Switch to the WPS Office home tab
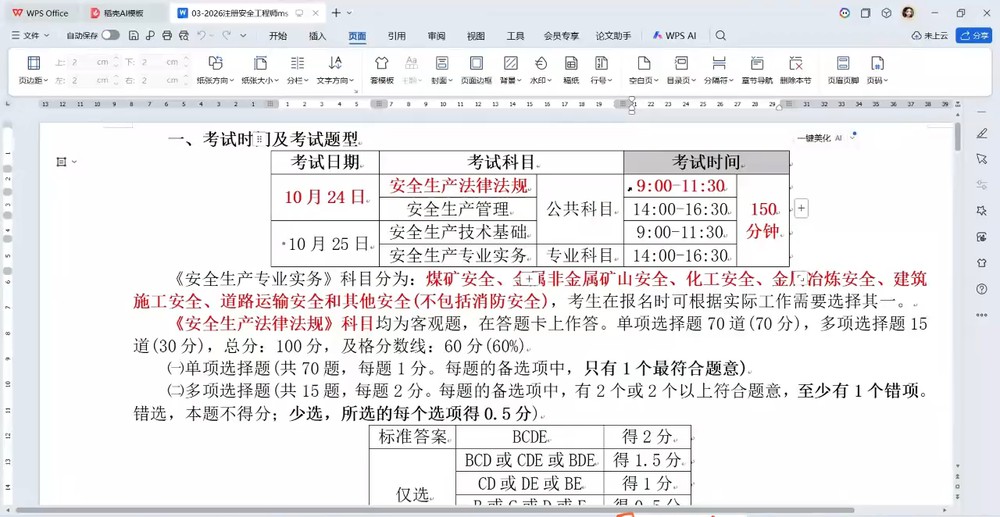Image resolution: width=1000 pixels, height=517 pixels. [40, 13]
